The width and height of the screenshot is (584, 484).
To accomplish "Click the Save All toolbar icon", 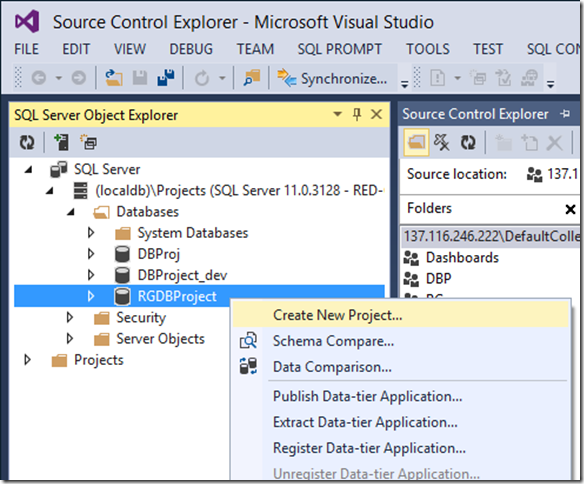I will pos(166,77).
